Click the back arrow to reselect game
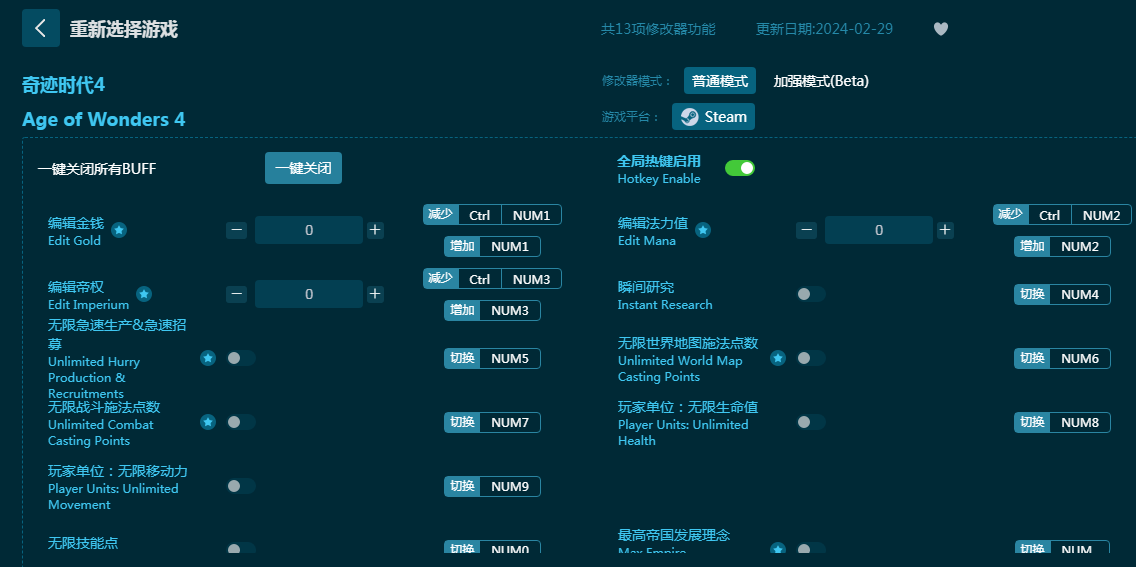 pyautogui.click(x=41, y=28)
